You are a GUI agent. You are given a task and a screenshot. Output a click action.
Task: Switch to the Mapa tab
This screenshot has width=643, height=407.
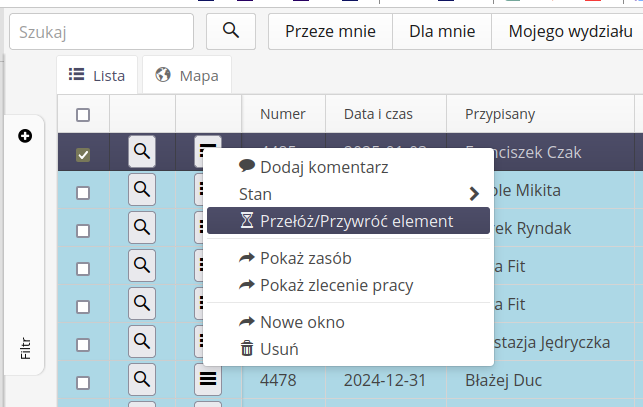pyautogui.click(x=187, y=75)
